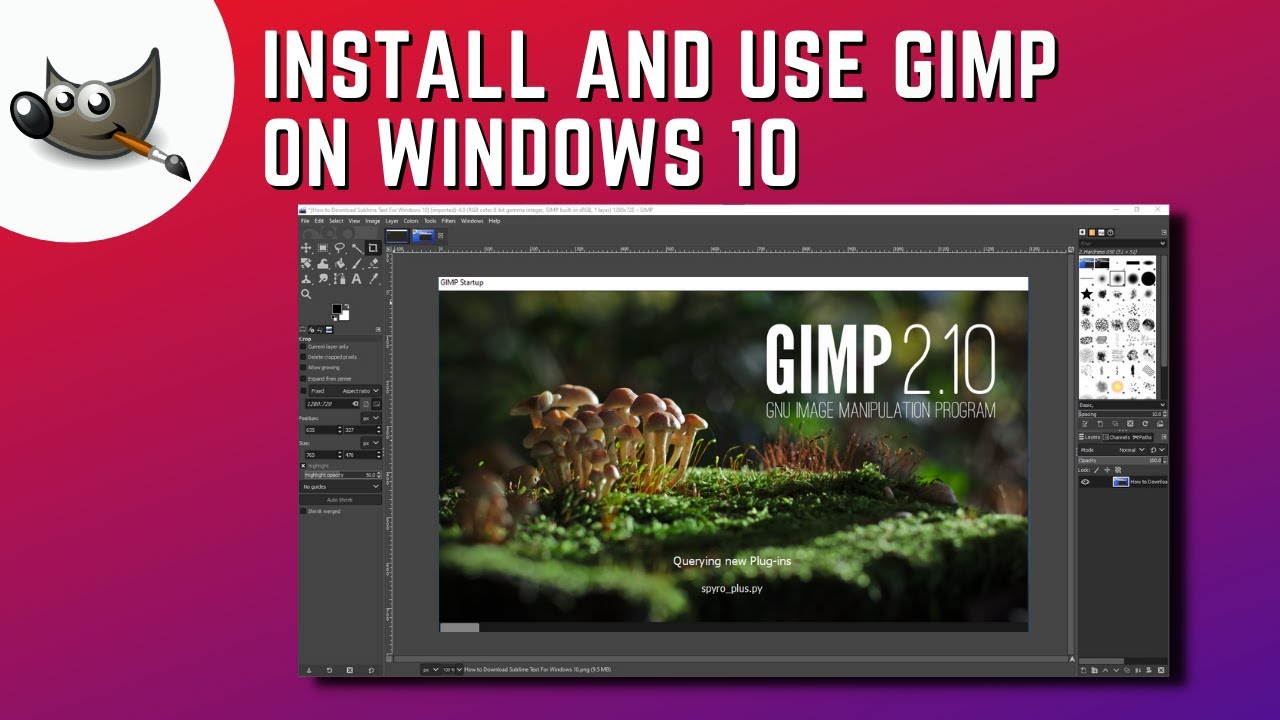
Task: Open the Size units px dropdown
Action: (371, 443)
